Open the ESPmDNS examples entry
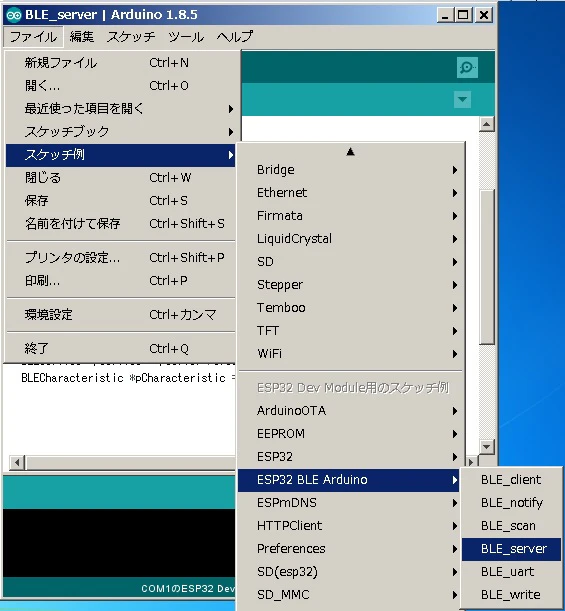 pyautogui.click(x=349, y=503)
